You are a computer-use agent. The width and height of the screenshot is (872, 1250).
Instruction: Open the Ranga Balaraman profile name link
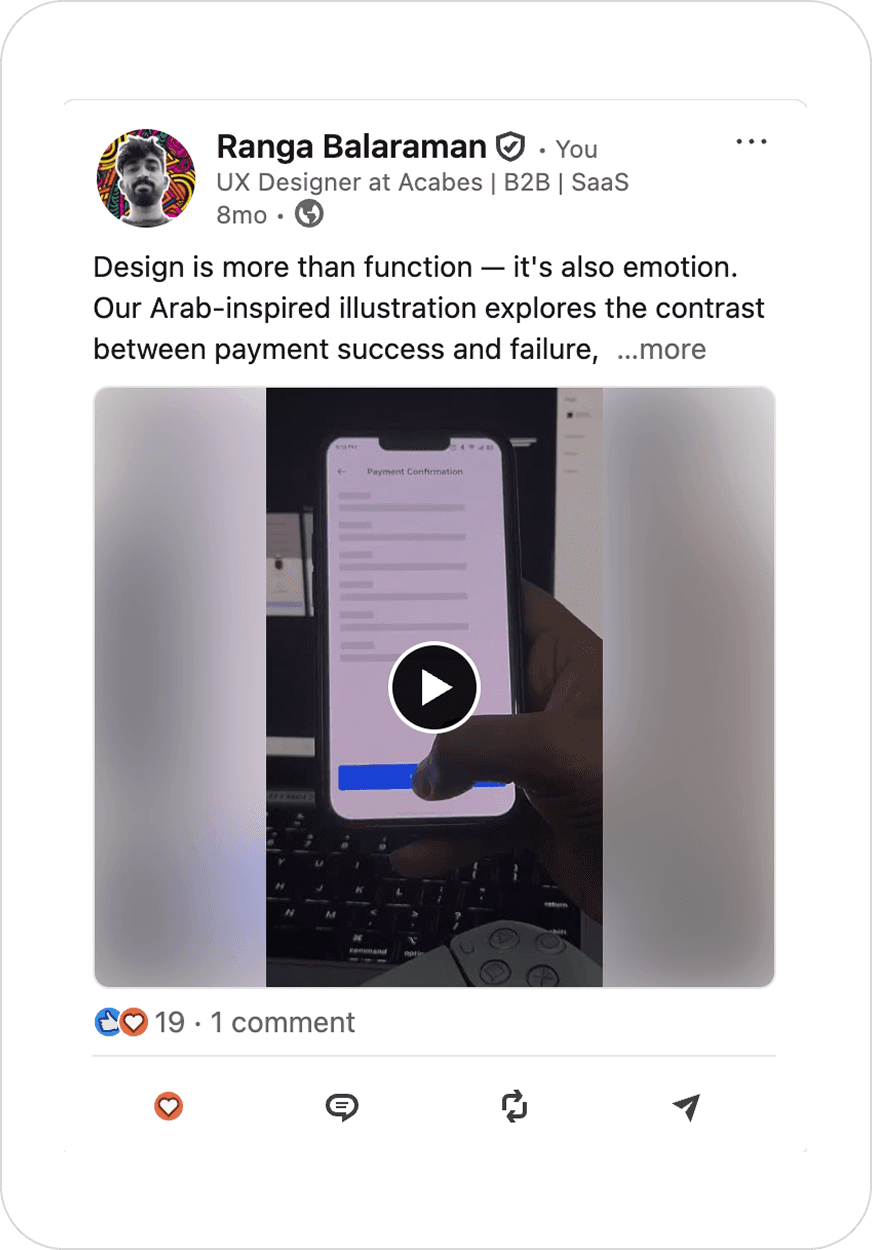(351, 148)
